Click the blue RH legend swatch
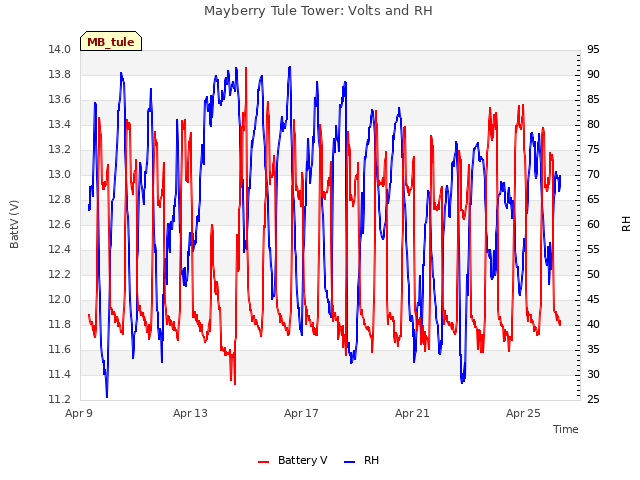640x480 pixels. point(350,462)
